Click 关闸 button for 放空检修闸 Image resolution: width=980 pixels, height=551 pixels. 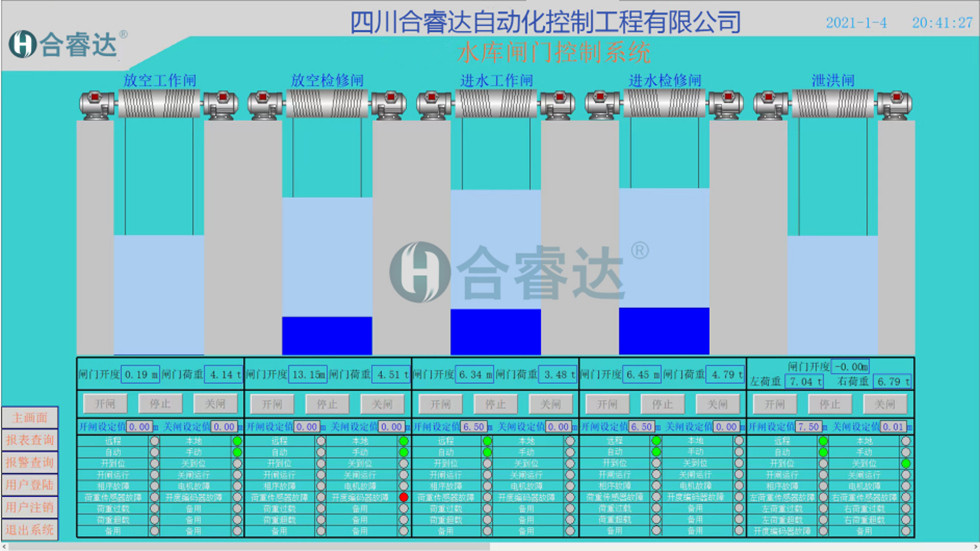pos(382,404)
